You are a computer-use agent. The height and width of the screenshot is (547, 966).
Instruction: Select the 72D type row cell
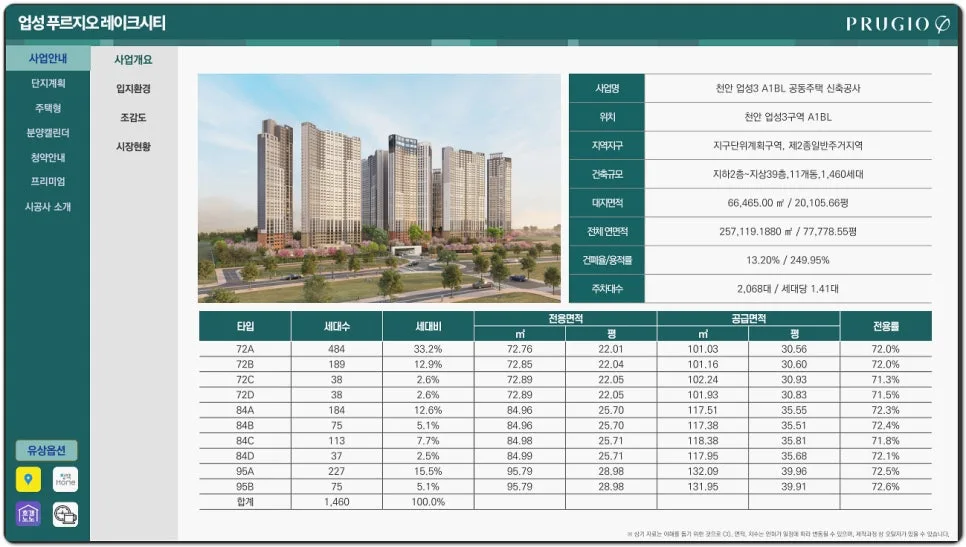click(x=245, y=395)
